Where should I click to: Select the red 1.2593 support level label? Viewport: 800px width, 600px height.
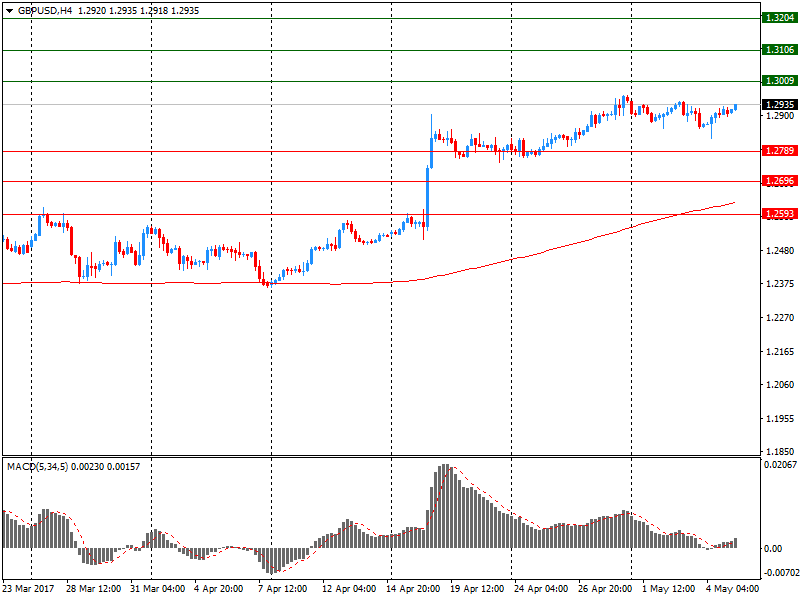click(780, 214)
